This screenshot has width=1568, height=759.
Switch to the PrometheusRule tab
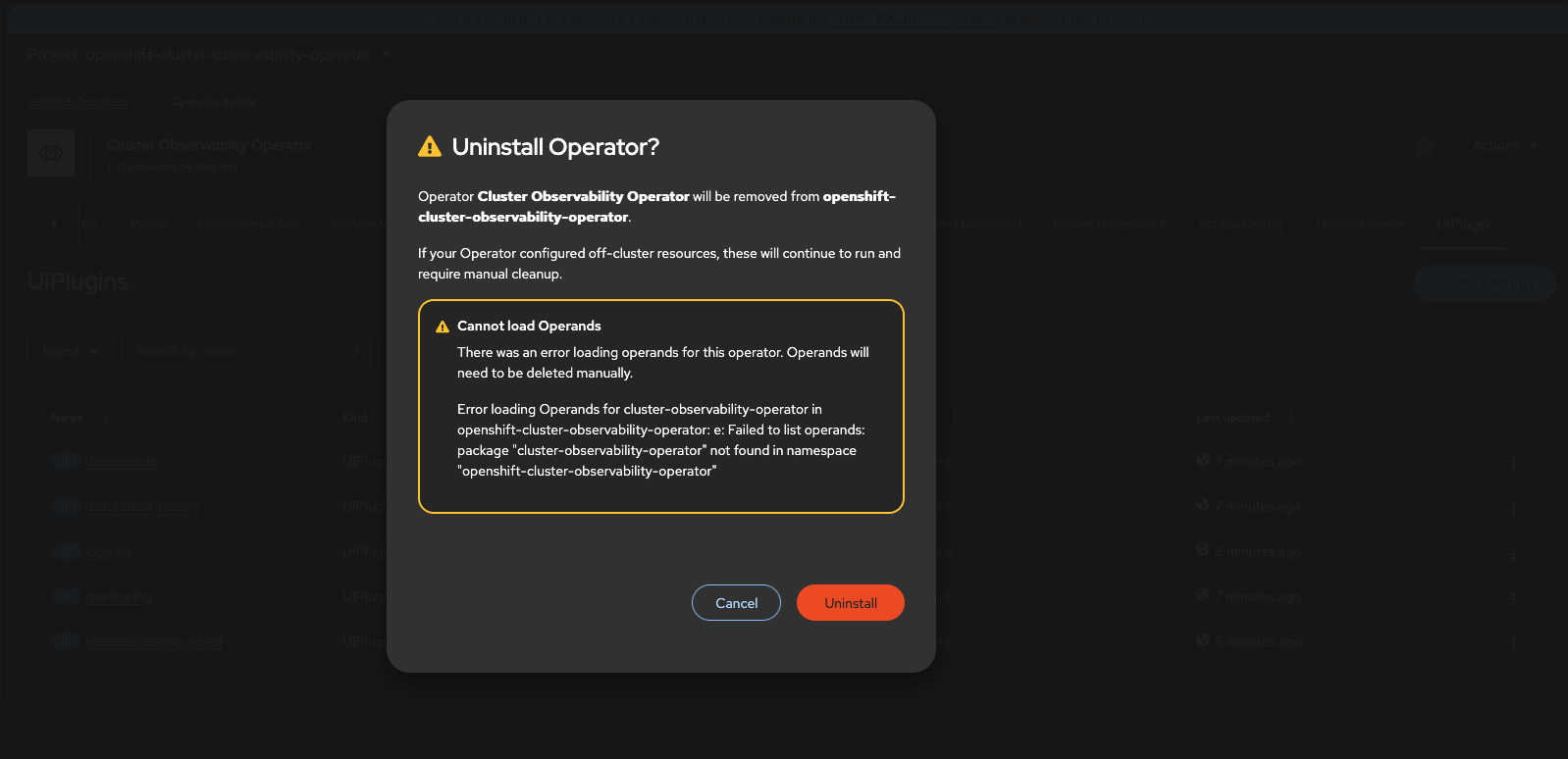tap(249, 224)
